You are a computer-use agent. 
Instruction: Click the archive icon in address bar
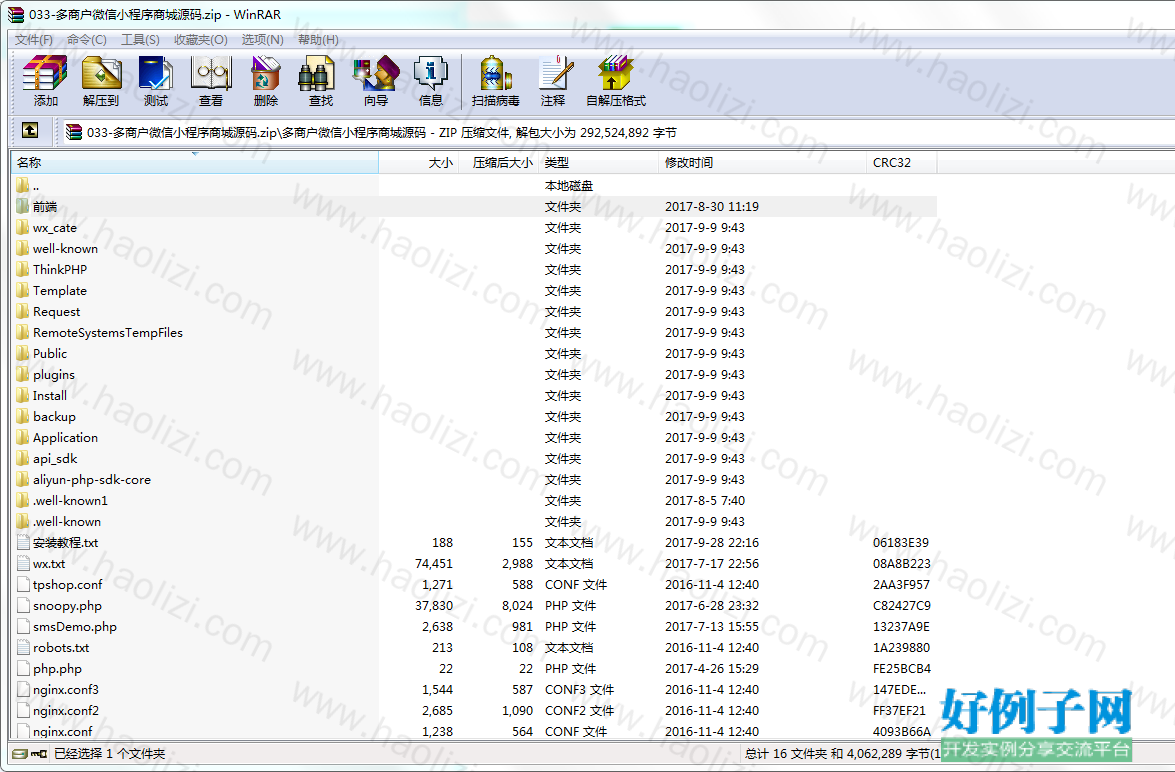[73, 133]
